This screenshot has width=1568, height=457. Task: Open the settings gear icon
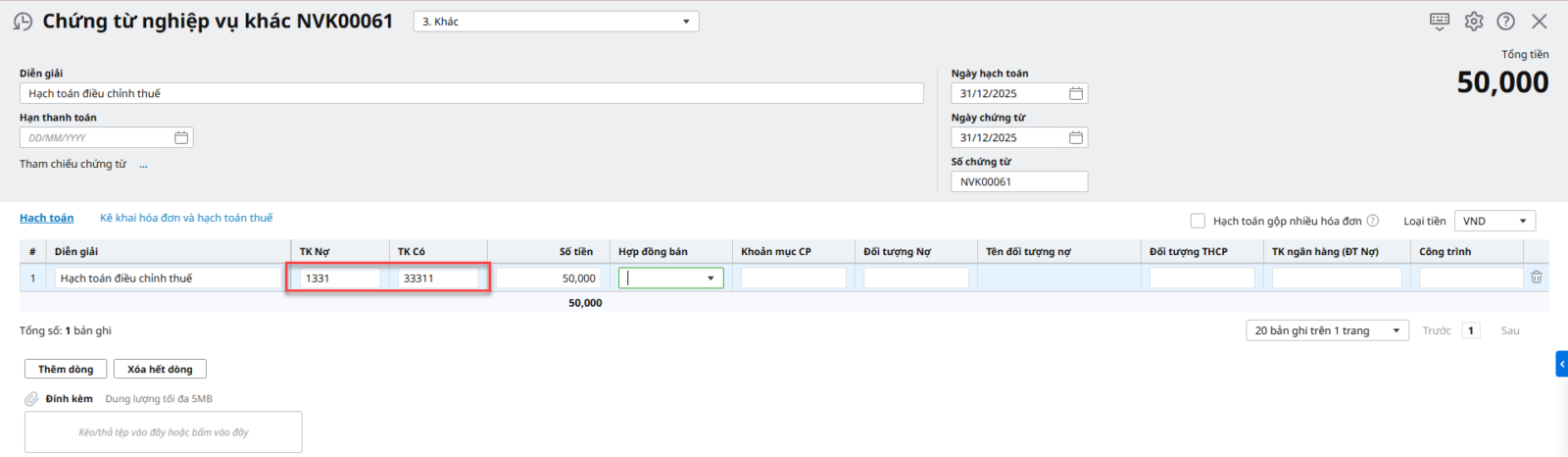coord(1473,22)
